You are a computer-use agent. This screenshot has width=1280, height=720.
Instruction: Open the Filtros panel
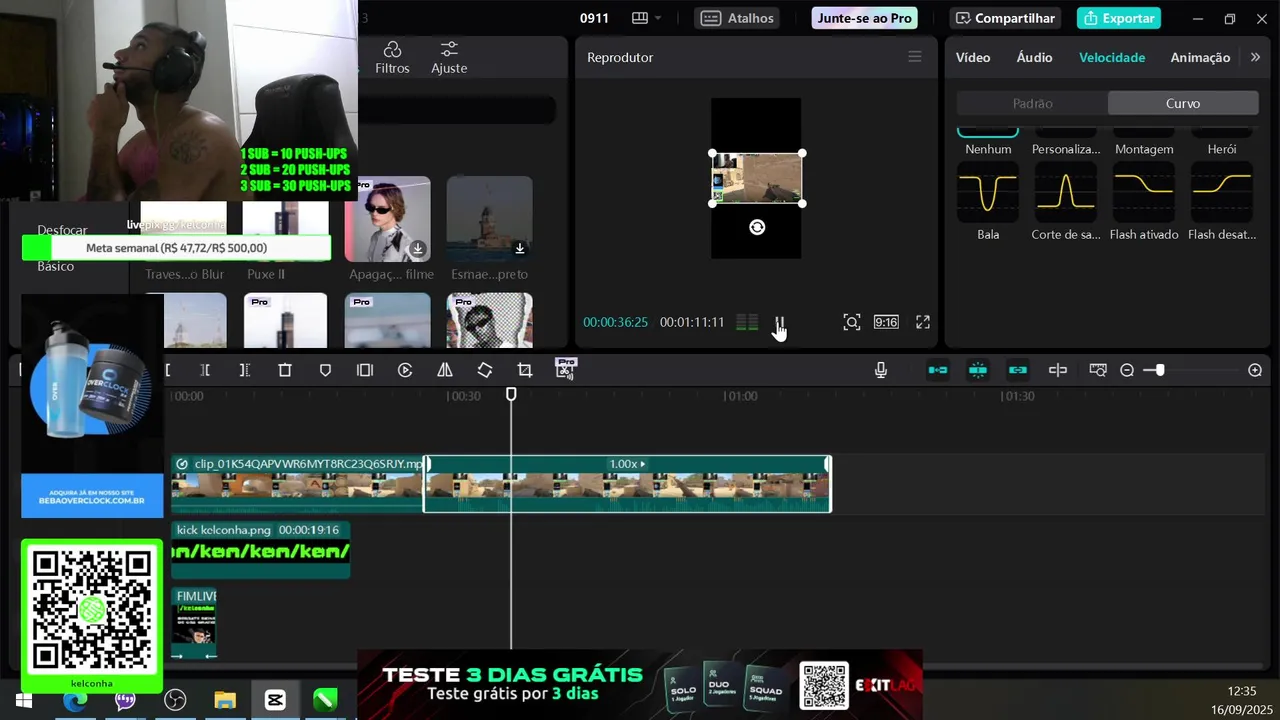392,58
